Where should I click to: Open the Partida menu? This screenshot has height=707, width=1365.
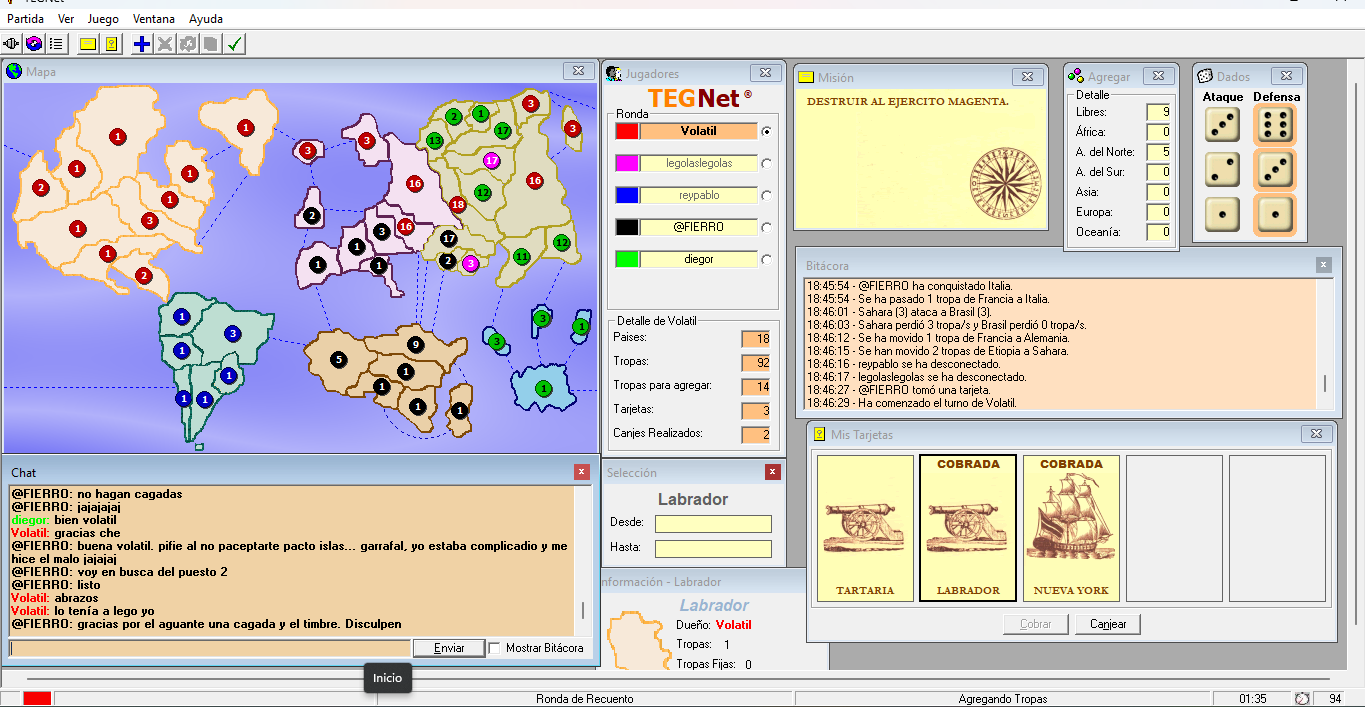click(x=25, y=19)
